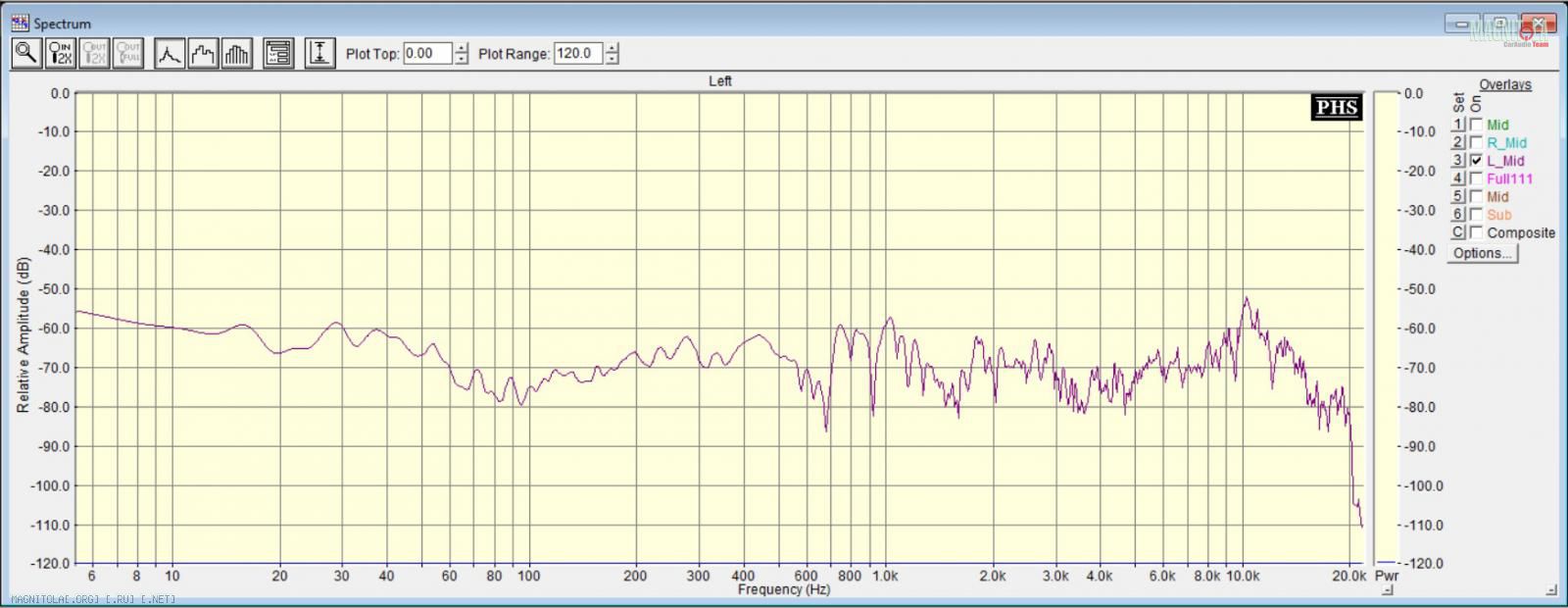Image resolution: width=1568 pixels, height=608 pixels.
Task: Click the Zoom In 2X icon
Action: pyautogui.click(x=61, y=53)
